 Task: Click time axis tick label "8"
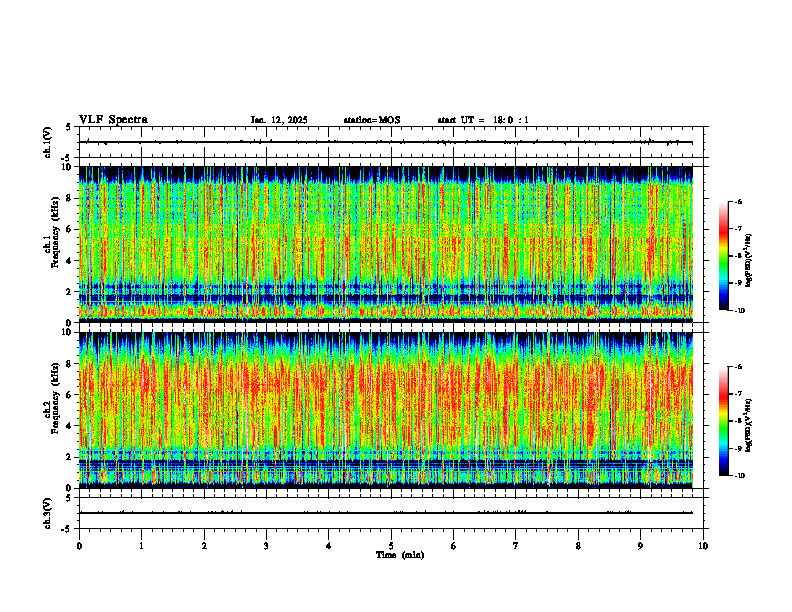coord(578,546)
